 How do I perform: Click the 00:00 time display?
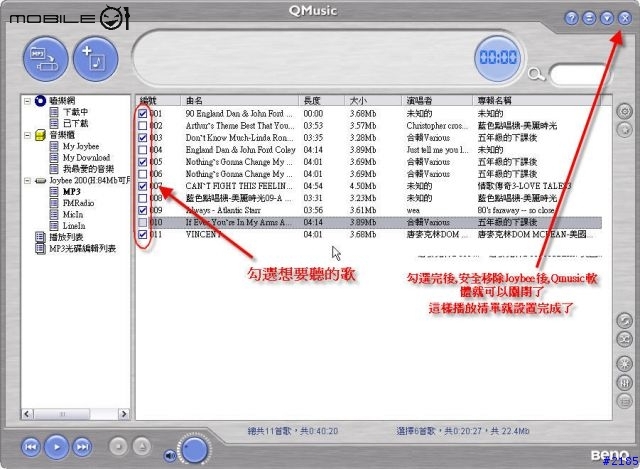498,58
